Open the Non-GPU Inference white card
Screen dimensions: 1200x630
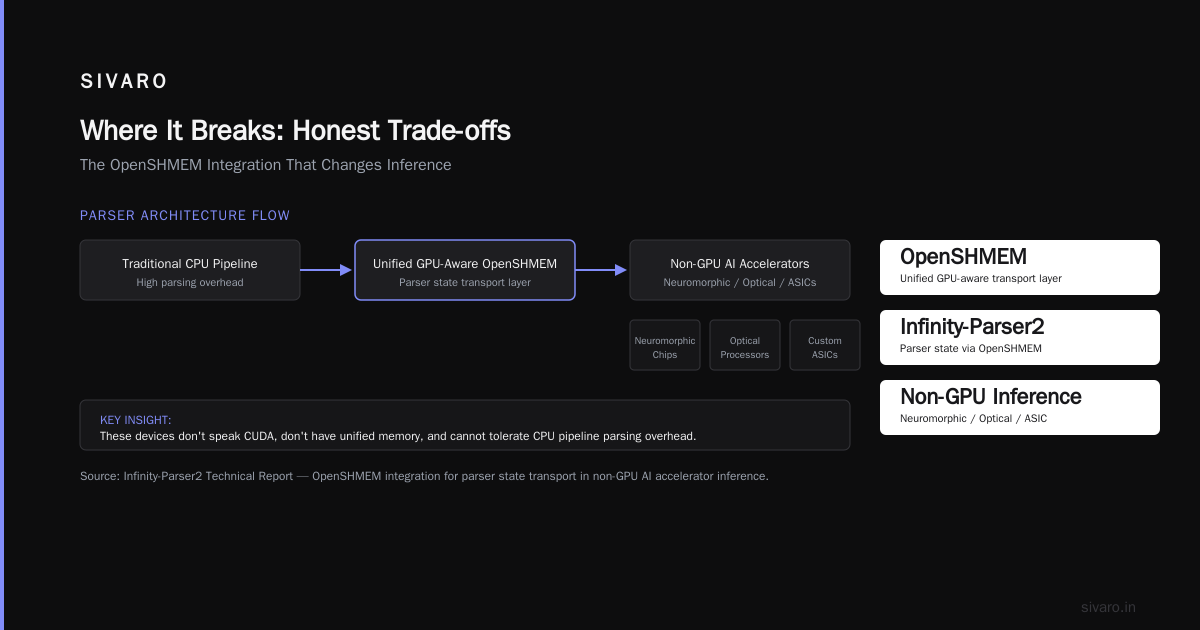pos(1020,407)
